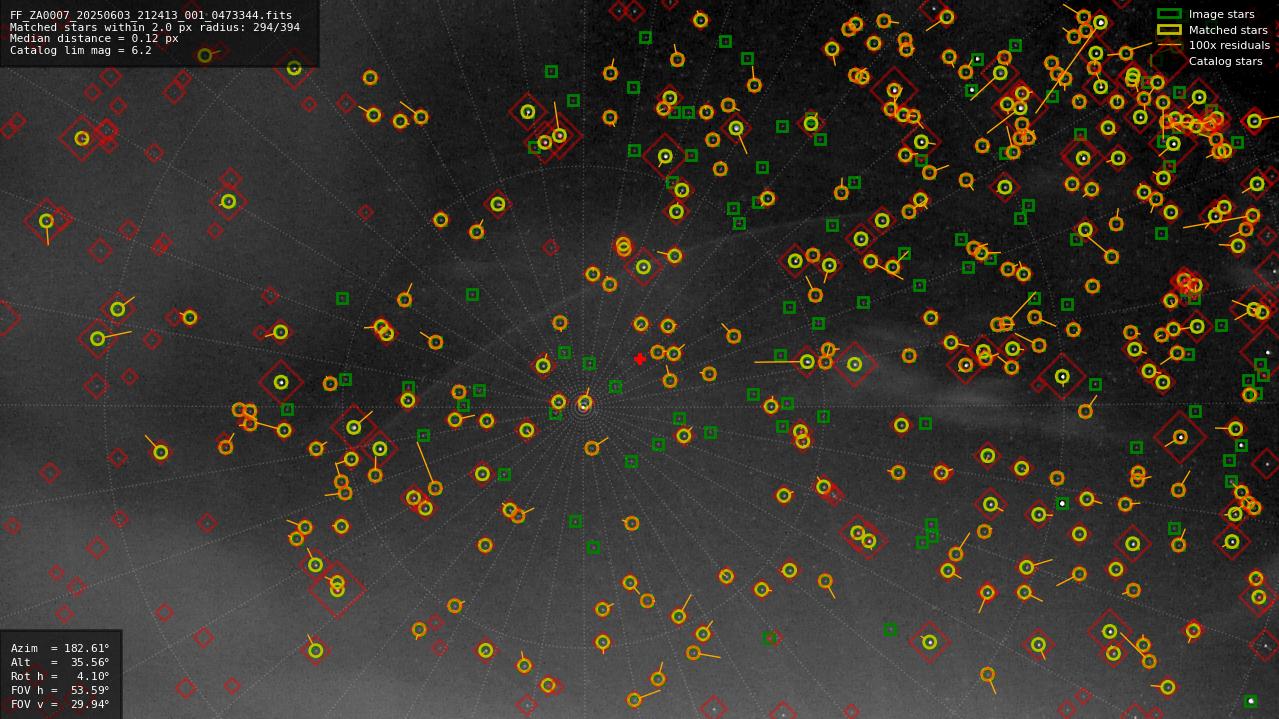
Task: Click the 'Azim = 182.61°' value
Action: pyautogui.click(x=60, y=648)
